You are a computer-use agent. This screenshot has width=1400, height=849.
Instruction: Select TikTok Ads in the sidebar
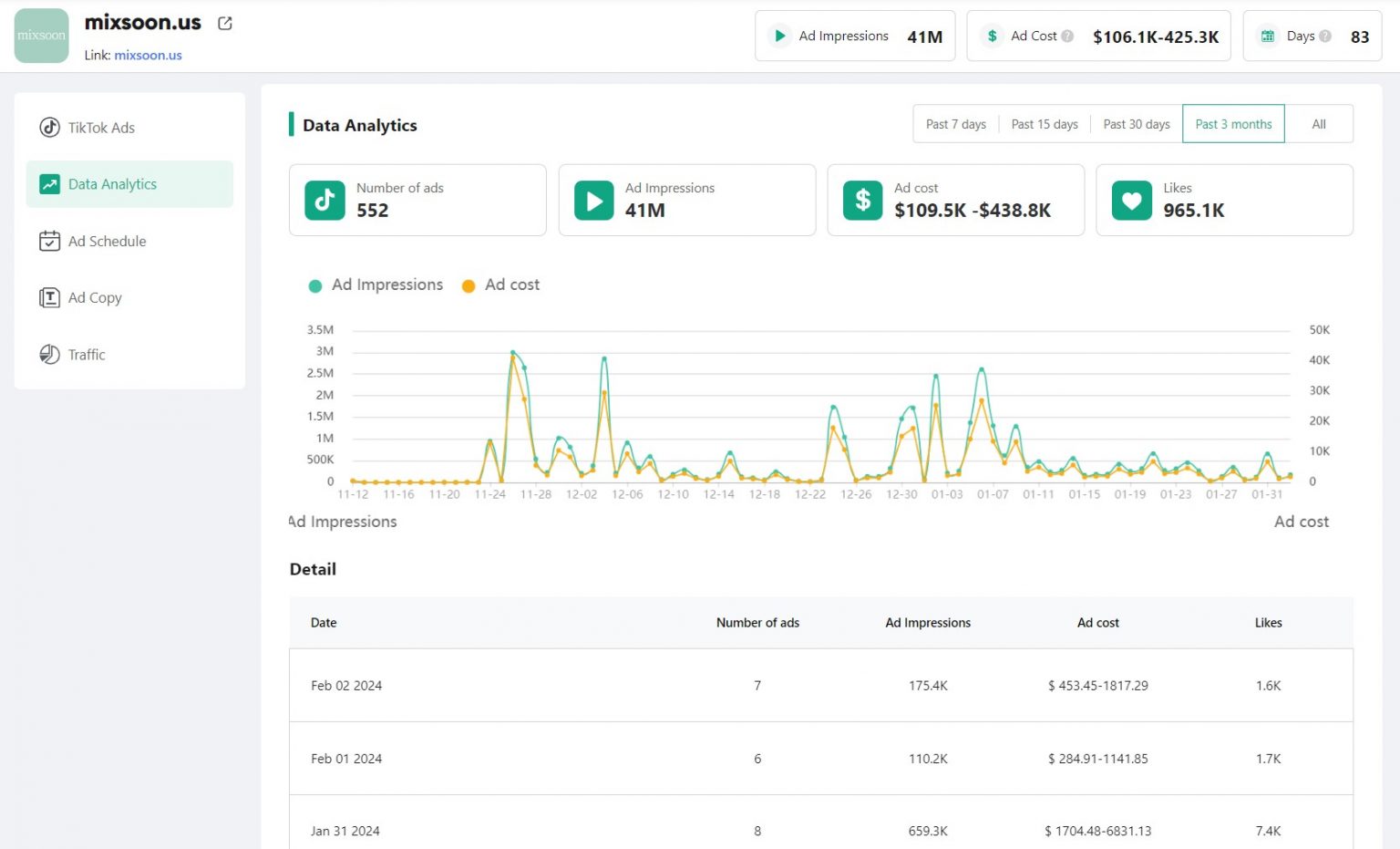100,128
